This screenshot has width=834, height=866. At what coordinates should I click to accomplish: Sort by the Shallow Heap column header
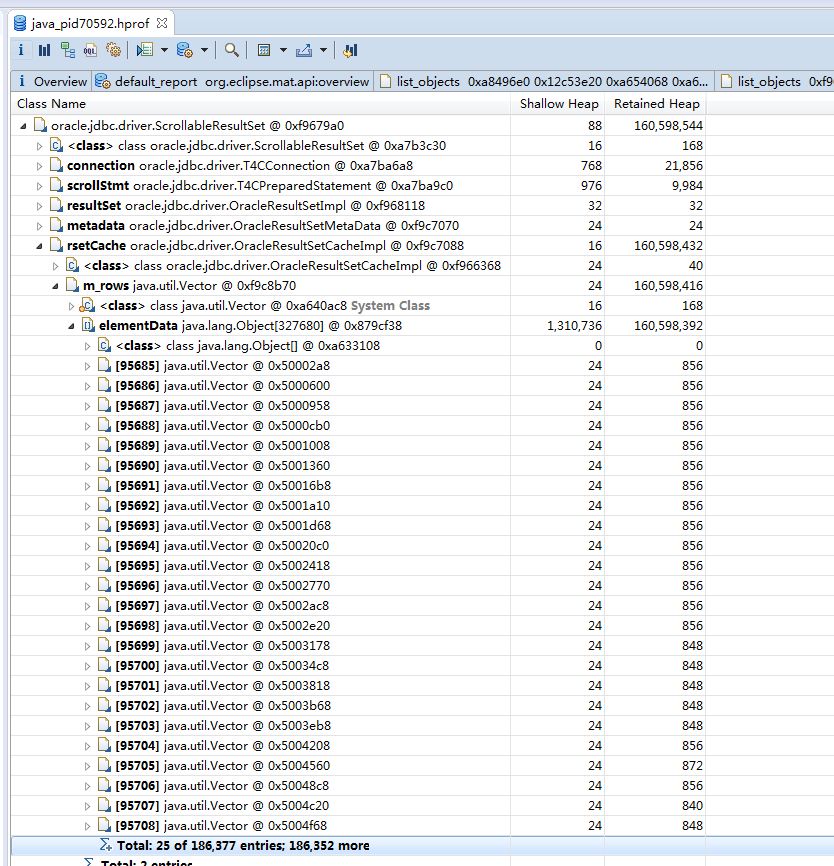pos(558,104)
